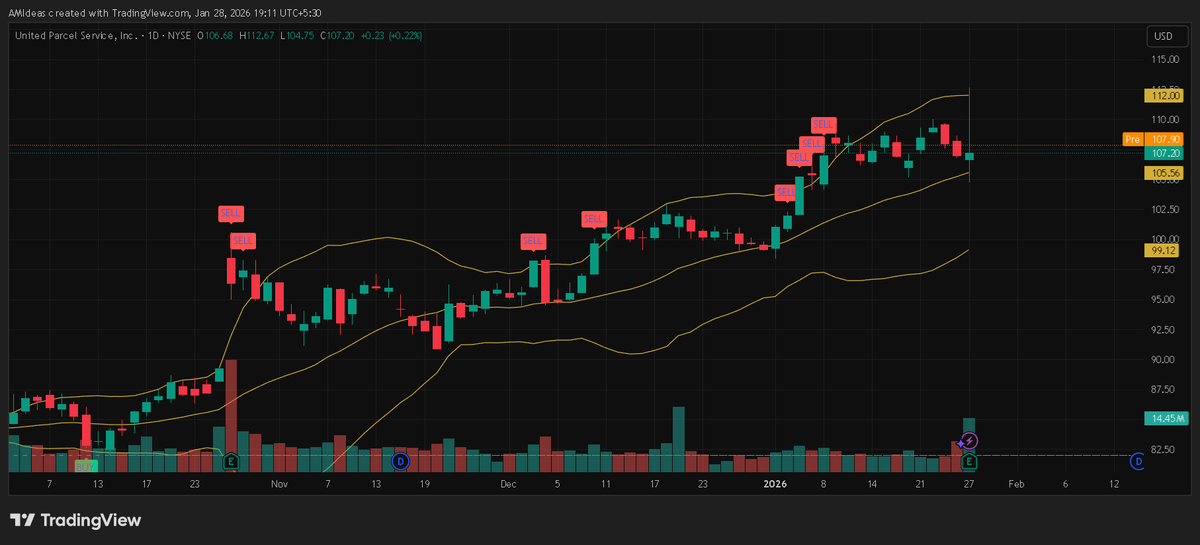Screen dimensions: 1200x545
Task: Click the 14.45M volume label
Action: (x=1164, y=418)
